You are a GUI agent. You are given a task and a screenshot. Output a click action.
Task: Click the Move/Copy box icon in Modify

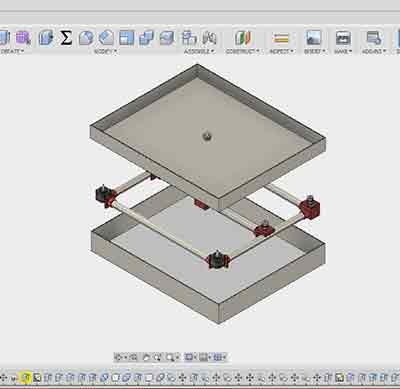[167, 38]
